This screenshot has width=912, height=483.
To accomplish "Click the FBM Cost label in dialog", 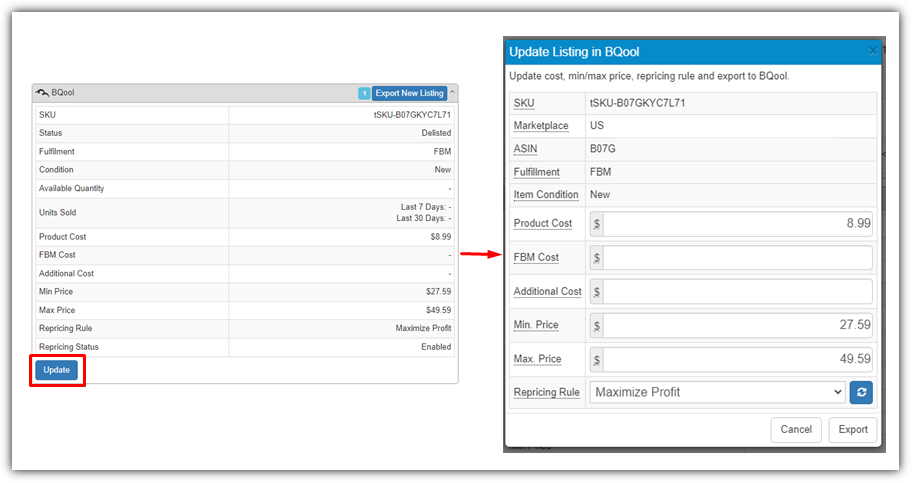I will pos(536,257).
